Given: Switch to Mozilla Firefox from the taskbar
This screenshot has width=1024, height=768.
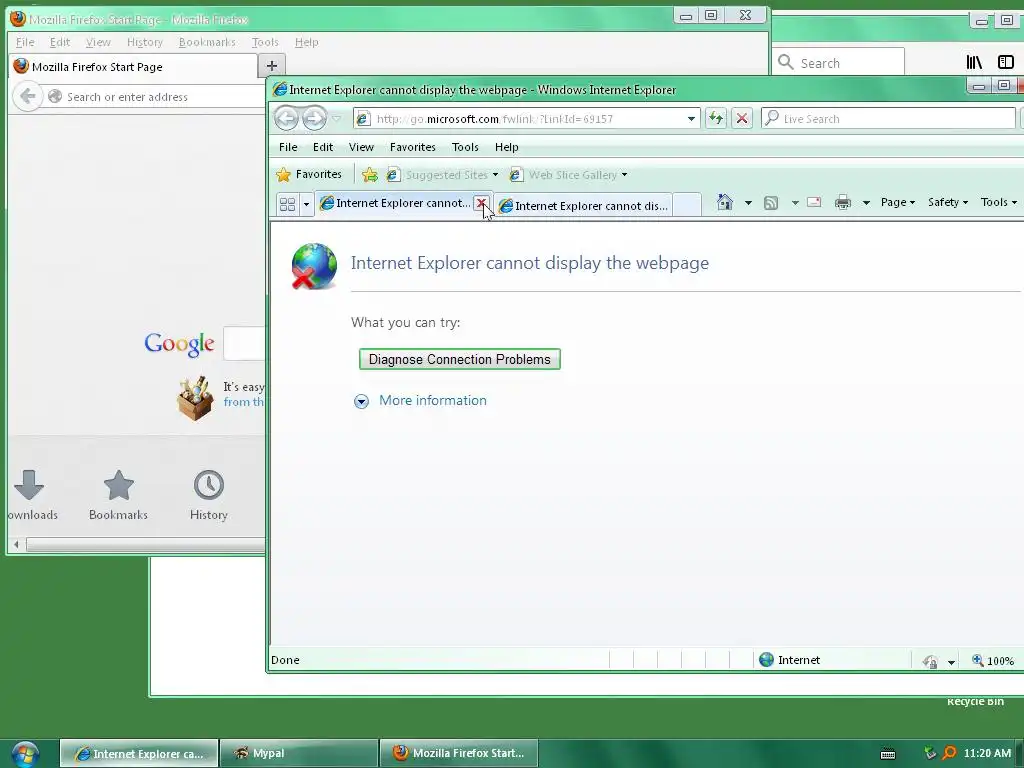Looking at the screenshot, I should 458,753.
